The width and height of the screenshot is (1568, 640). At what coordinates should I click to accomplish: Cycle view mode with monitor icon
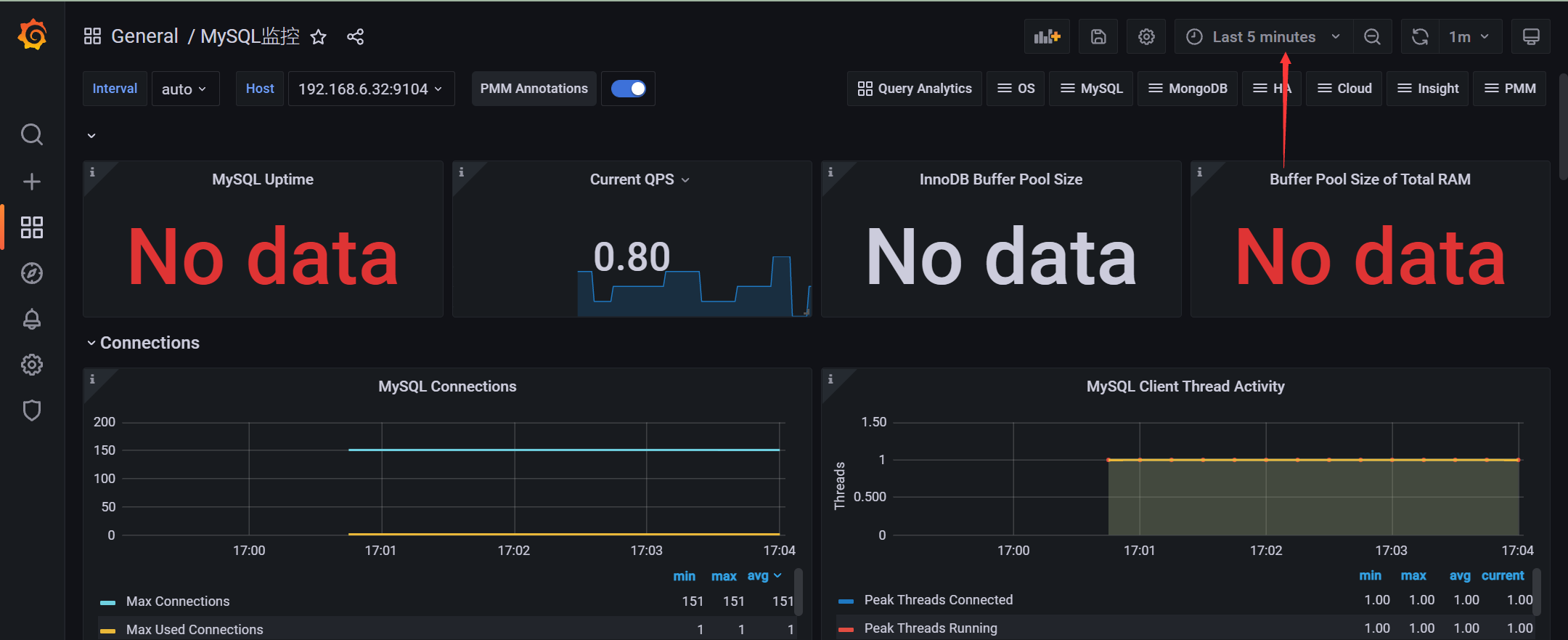coord(1531,36)
